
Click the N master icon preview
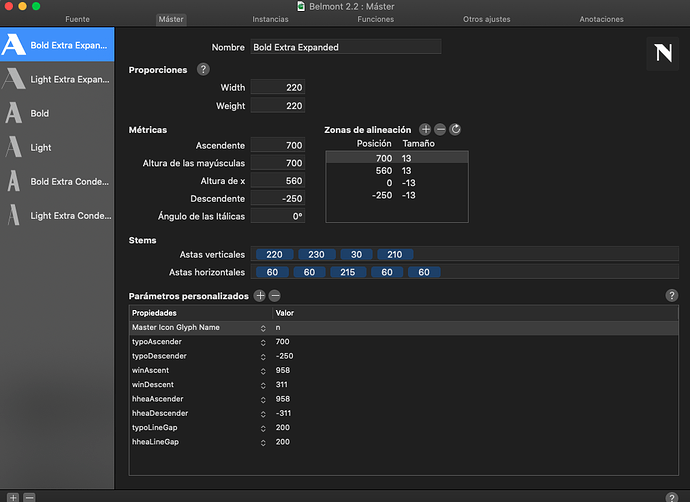pos(661,56)
